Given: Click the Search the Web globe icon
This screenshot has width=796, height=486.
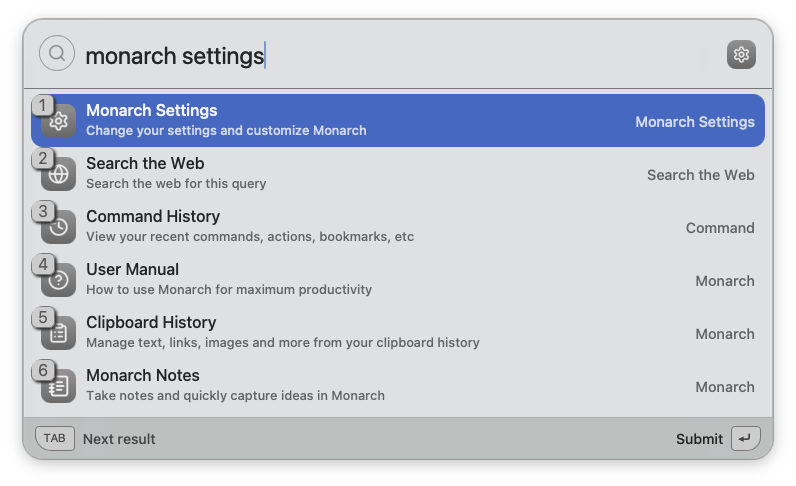Looking at the screenshot, I should click(x=58, y=174).
